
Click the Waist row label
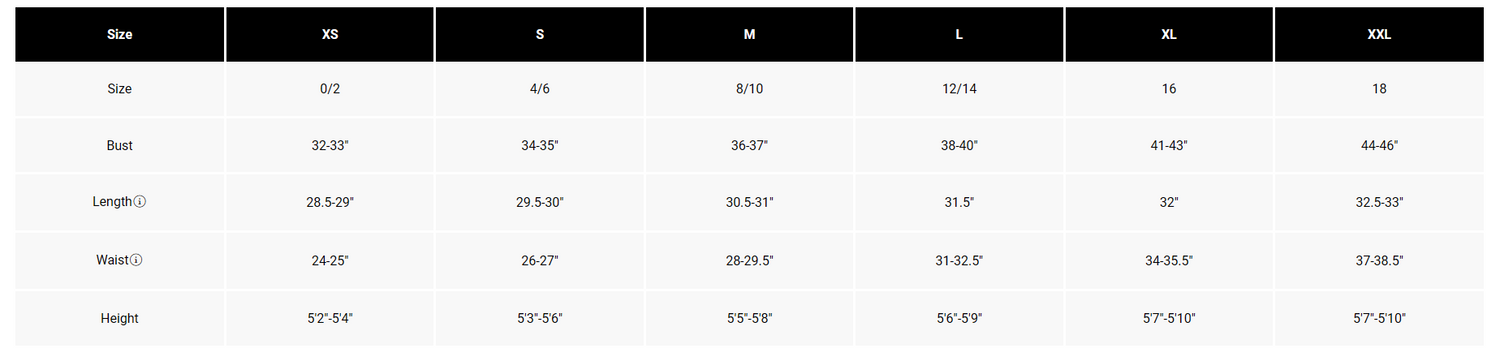[x=112, y=260]
